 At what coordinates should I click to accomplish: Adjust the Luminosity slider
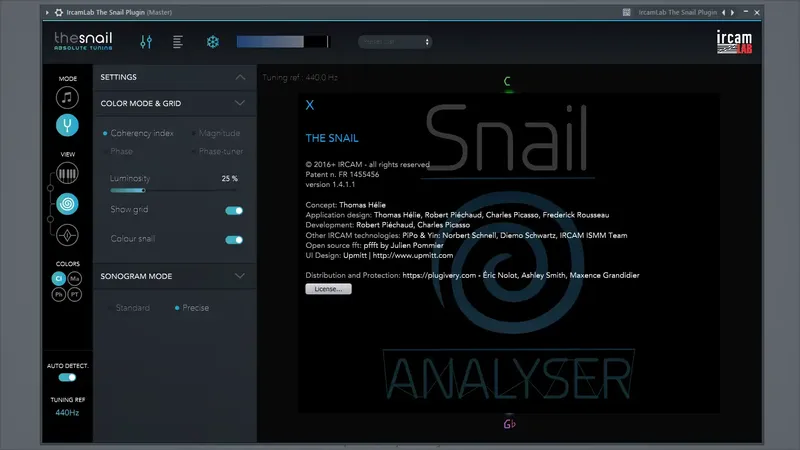click(x=173, y=190)
